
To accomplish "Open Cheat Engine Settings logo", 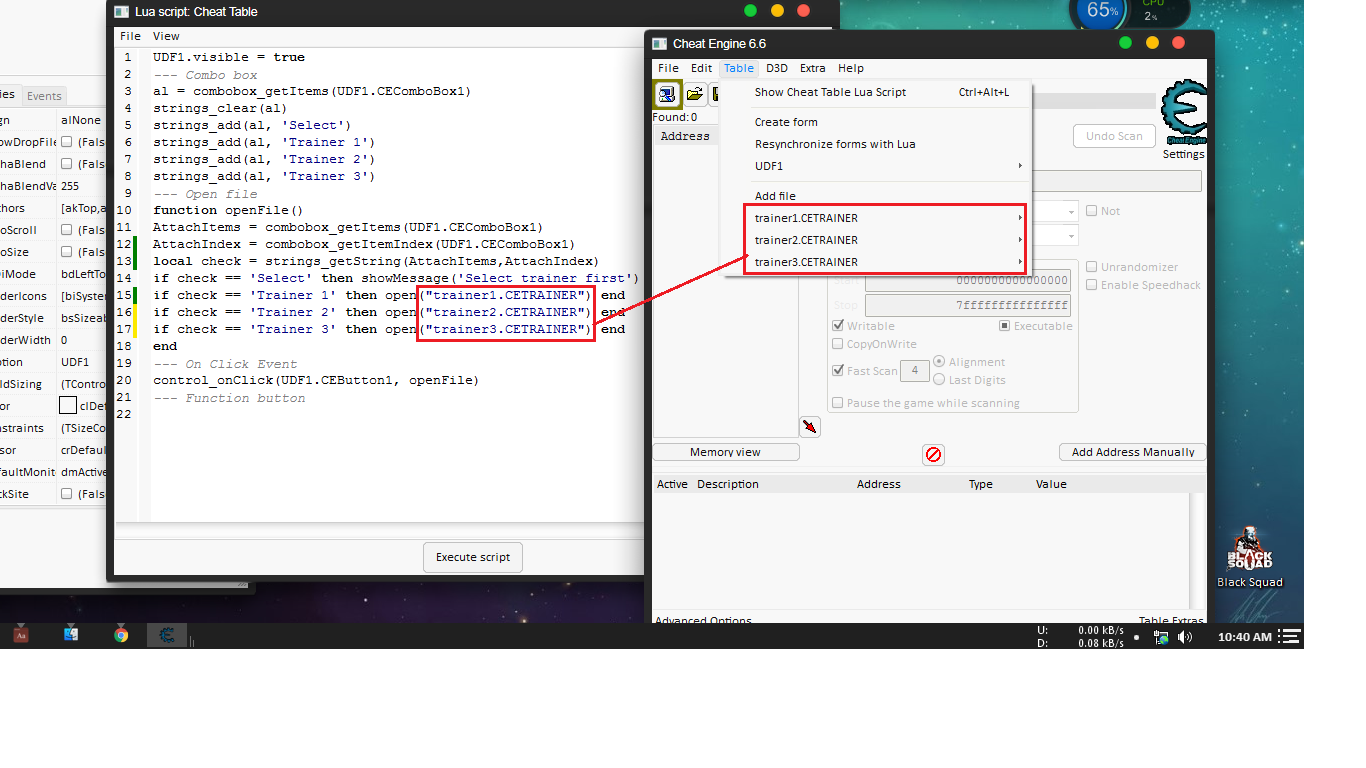I will pyautogui.click(x=1184, y=113).
